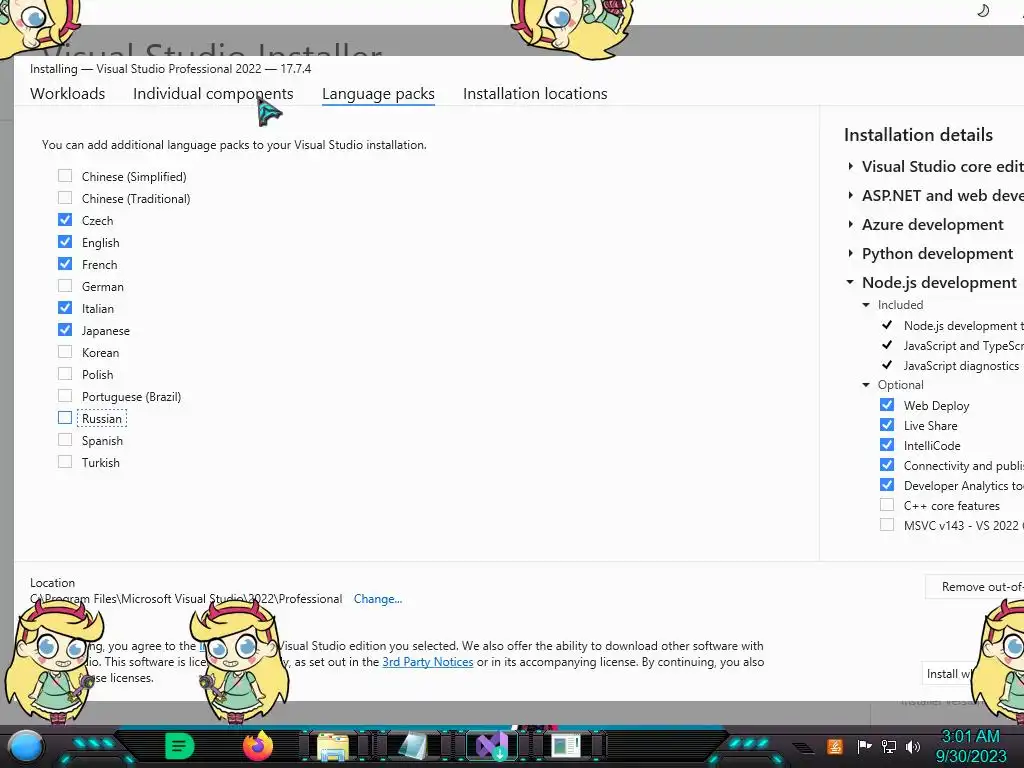
Task: Click the Change... location link
Action: click(377, 599)
